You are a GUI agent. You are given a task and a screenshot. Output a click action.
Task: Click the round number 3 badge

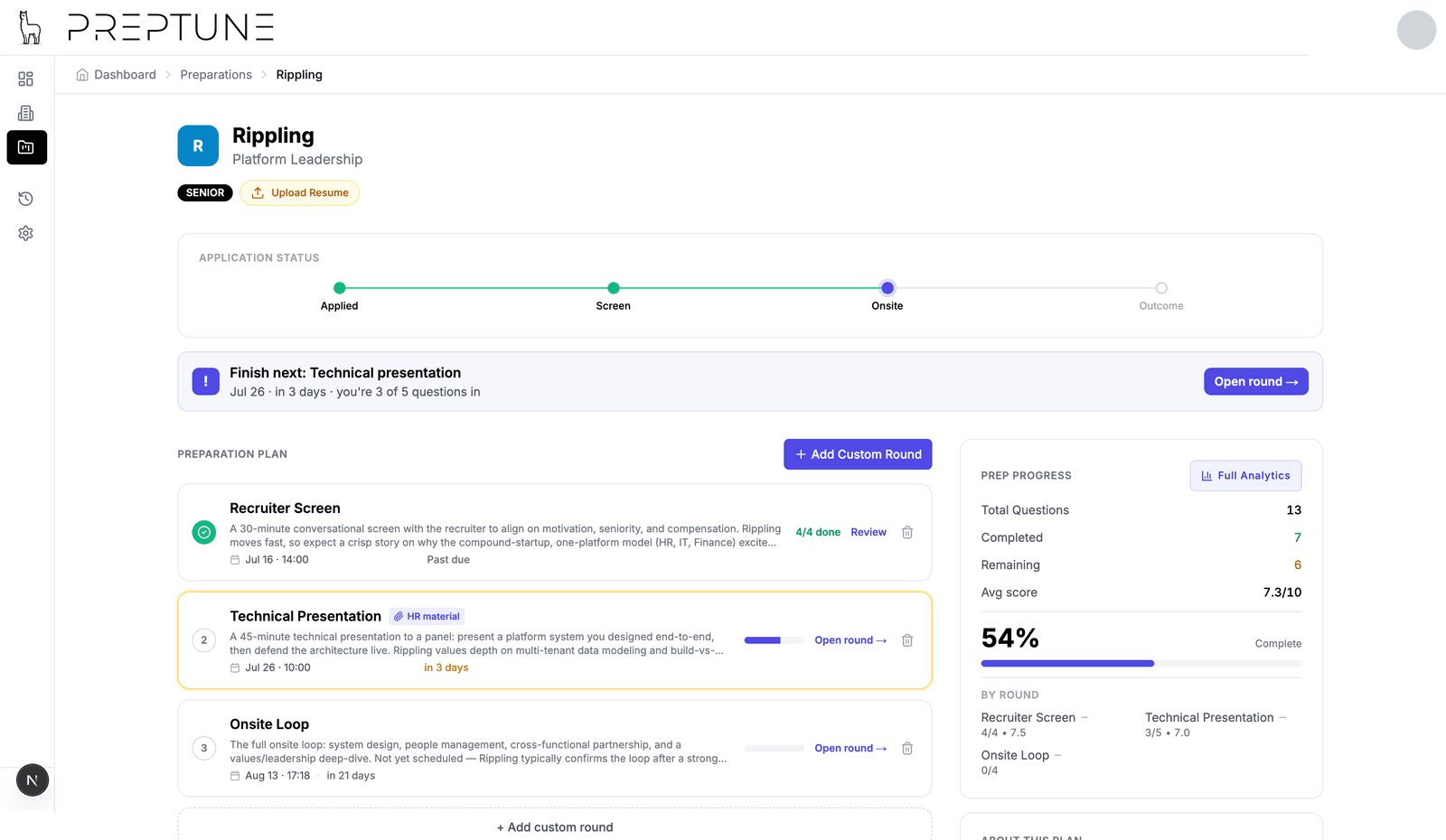(x=204, y=748)
